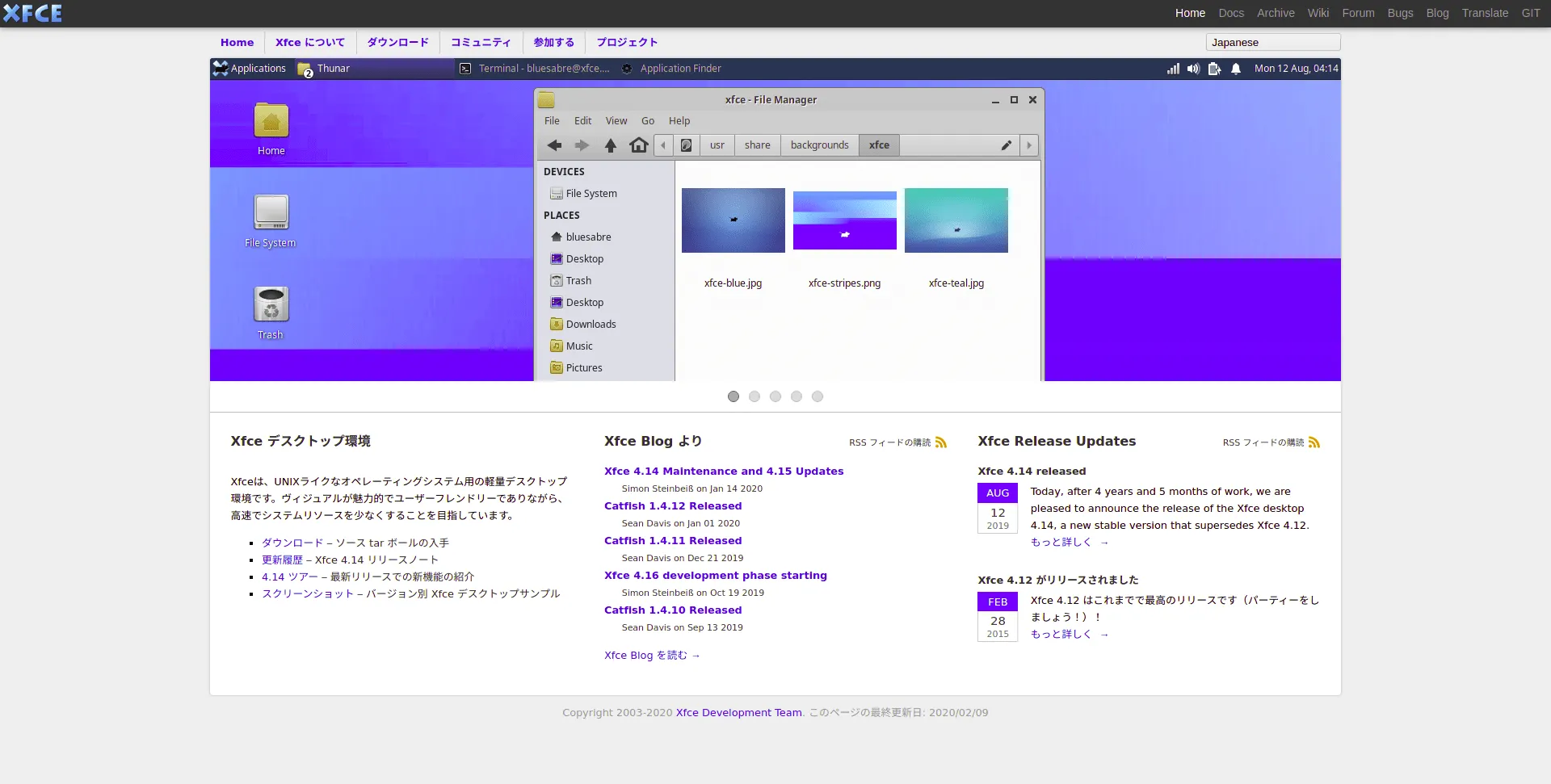Select Downloads in the File Manager sidebar
Image resolution: width=1551 pixels, height=784 pixels.
coord(582,325)
